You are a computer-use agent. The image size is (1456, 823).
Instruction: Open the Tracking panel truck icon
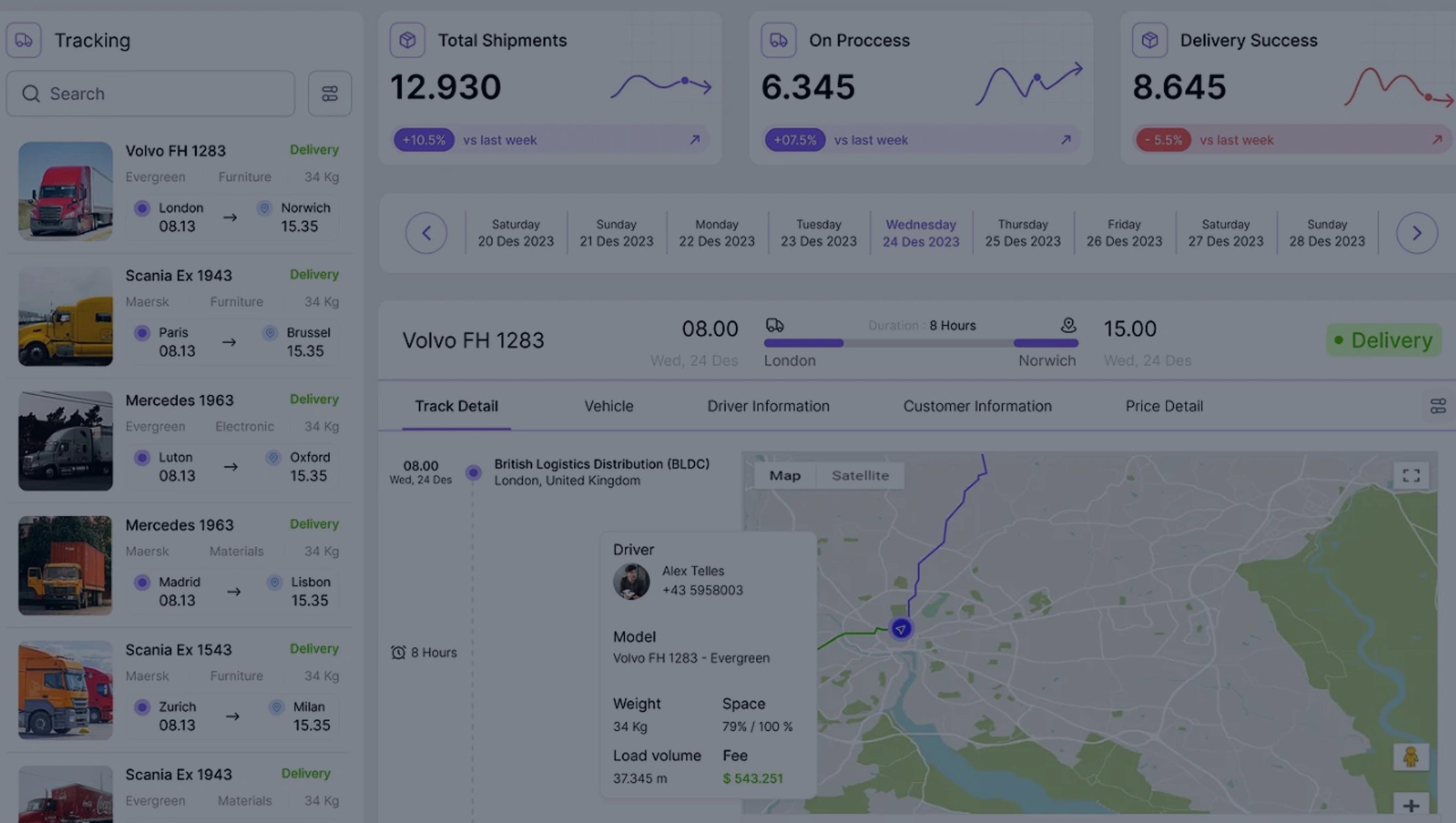tap(24, 40)
